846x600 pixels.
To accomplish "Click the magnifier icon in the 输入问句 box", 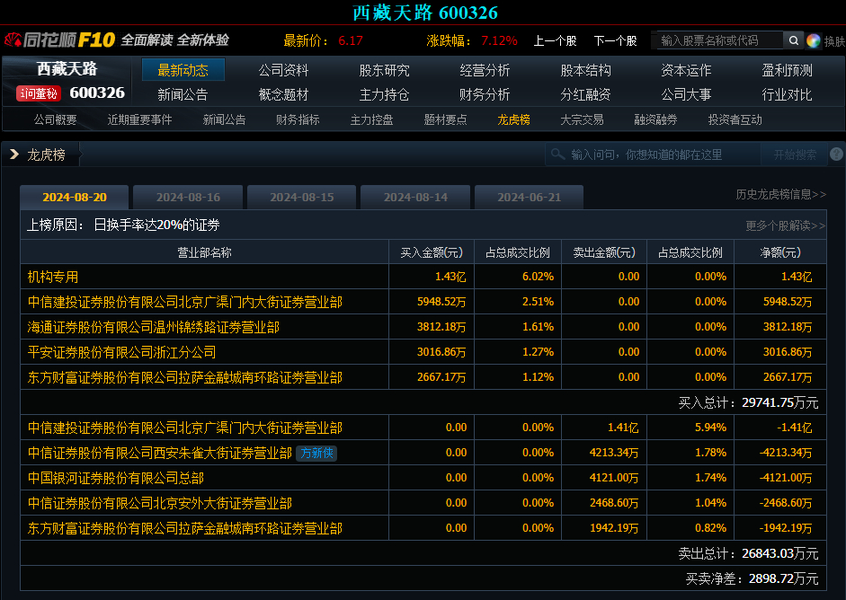I will (x=557, y=155).
